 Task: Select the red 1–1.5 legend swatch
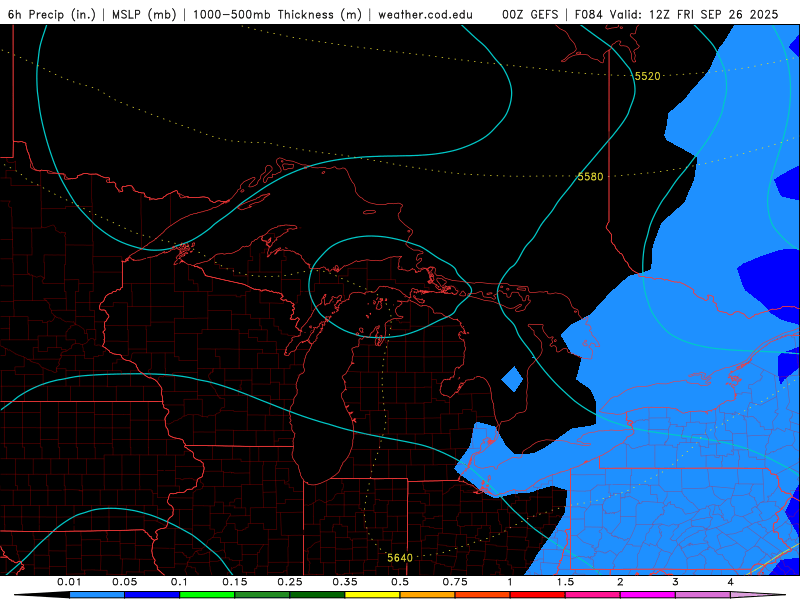coord(538,595)
